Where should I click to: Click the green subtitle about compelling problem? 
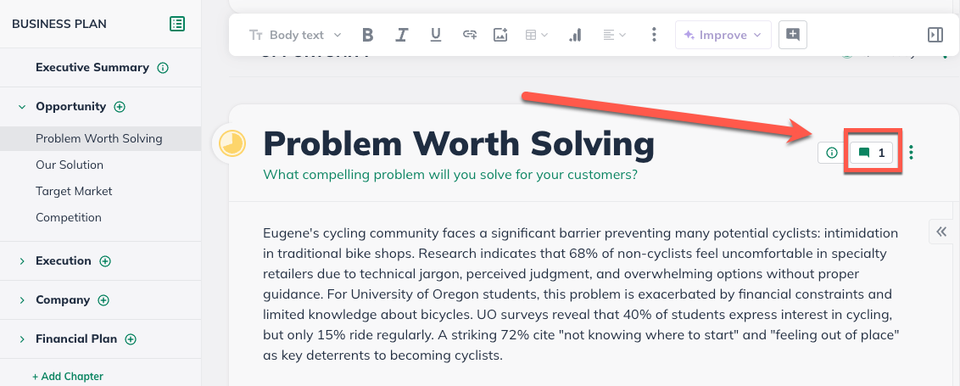click(451, 175)
